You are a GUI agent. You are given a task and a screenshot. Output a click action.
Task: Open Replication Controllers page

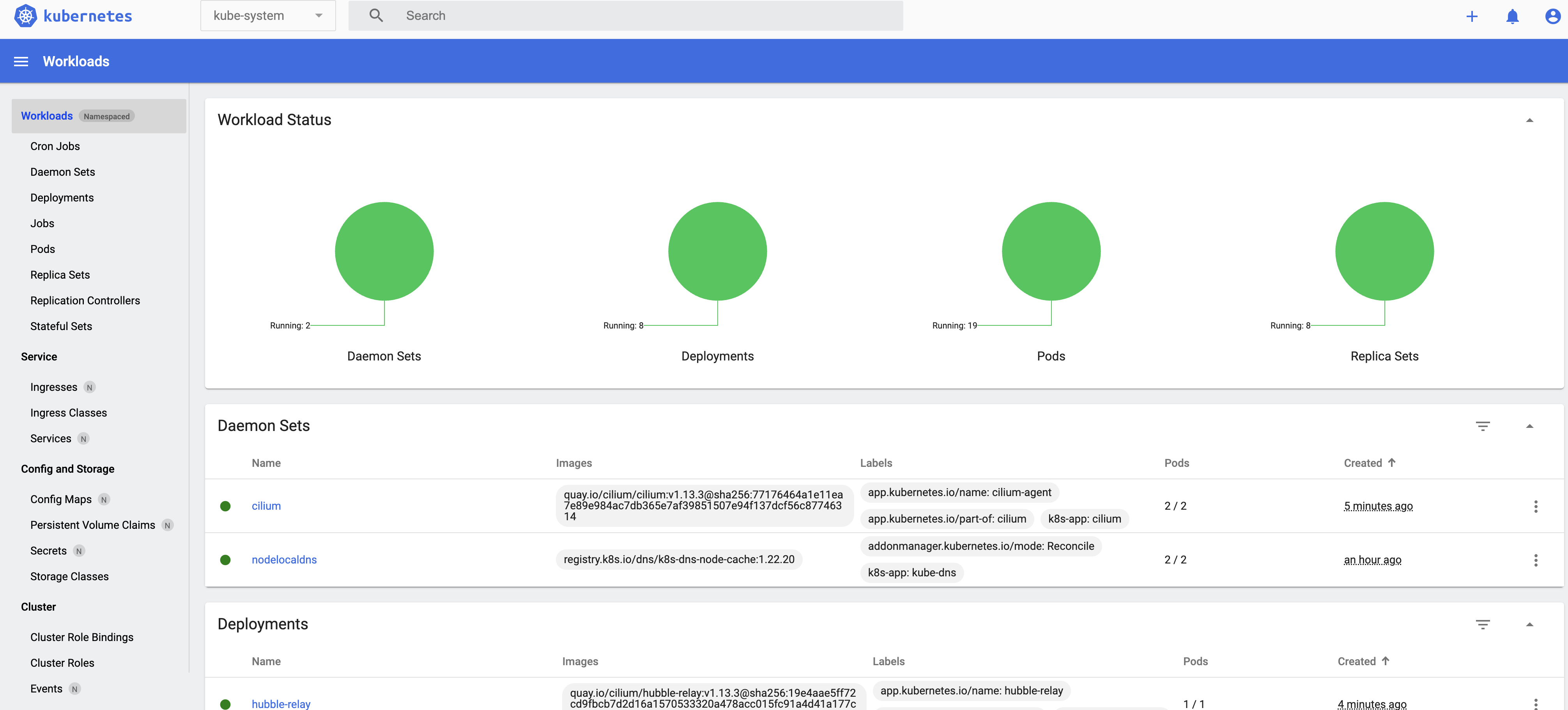[85, 300]
